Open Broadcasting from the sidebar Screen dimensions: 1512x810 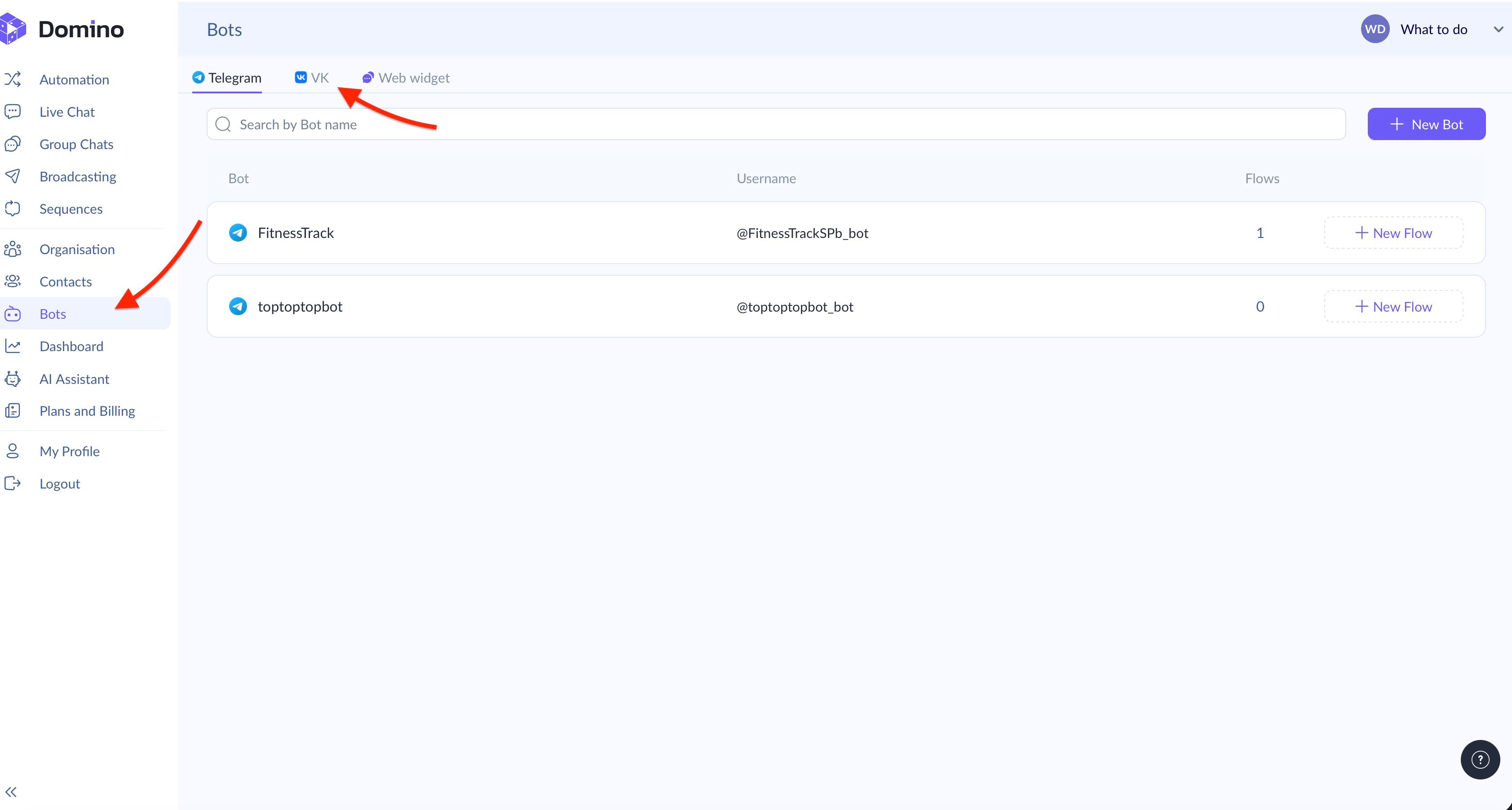coord(78,176)
